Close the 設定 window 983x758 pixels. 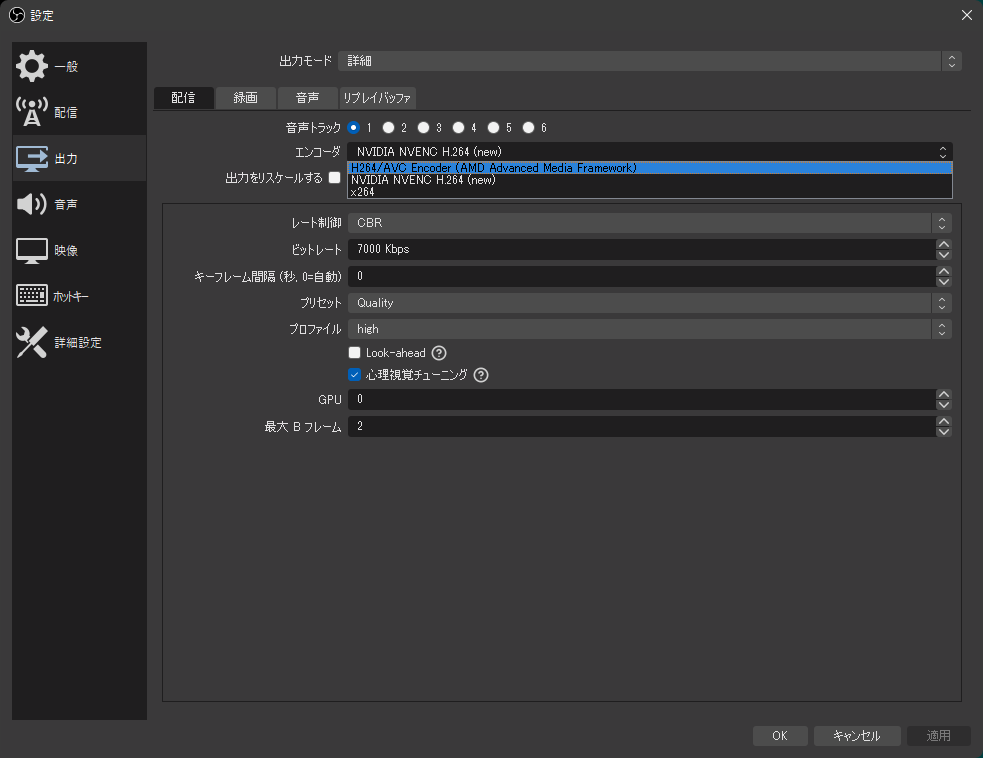point(967,15)
